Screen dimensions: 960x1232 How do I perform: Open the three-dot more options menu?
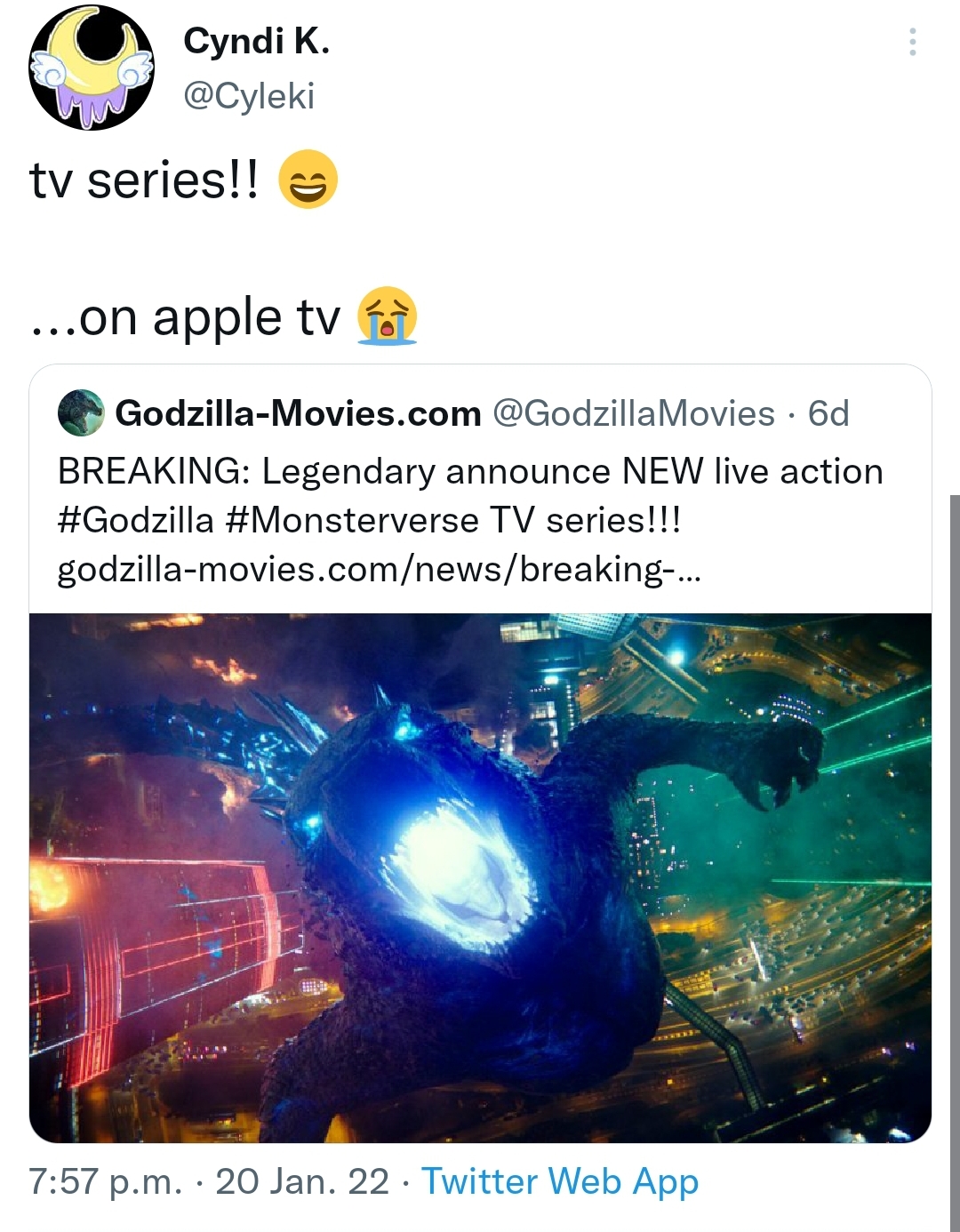point(912,42)
